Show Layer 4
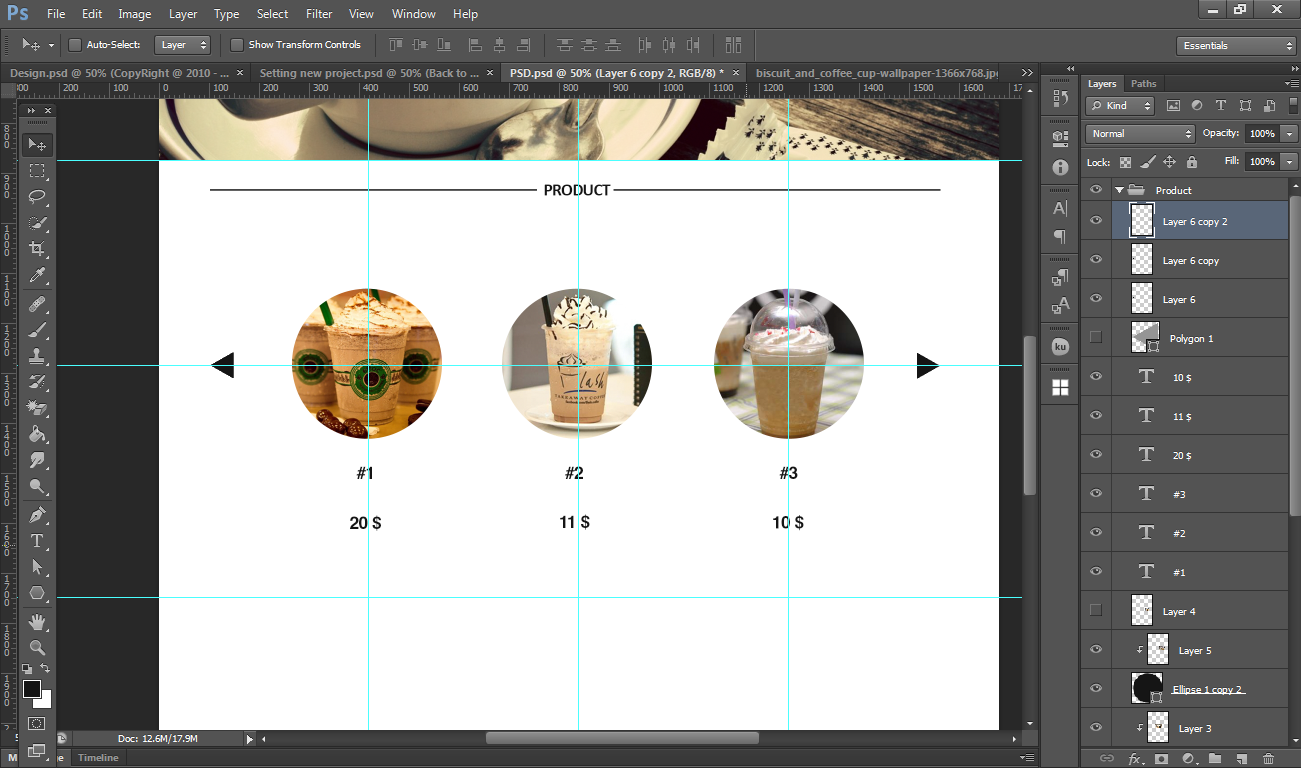The width and height of the screenshot is (1301, 768). pyautogui.click(x=1096, y=611)
